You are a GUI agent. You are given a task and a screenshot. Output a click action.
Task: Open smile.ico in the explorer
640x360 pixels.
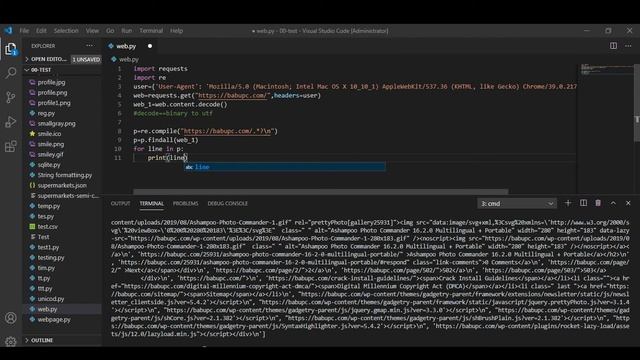click(x=49, y=133)
